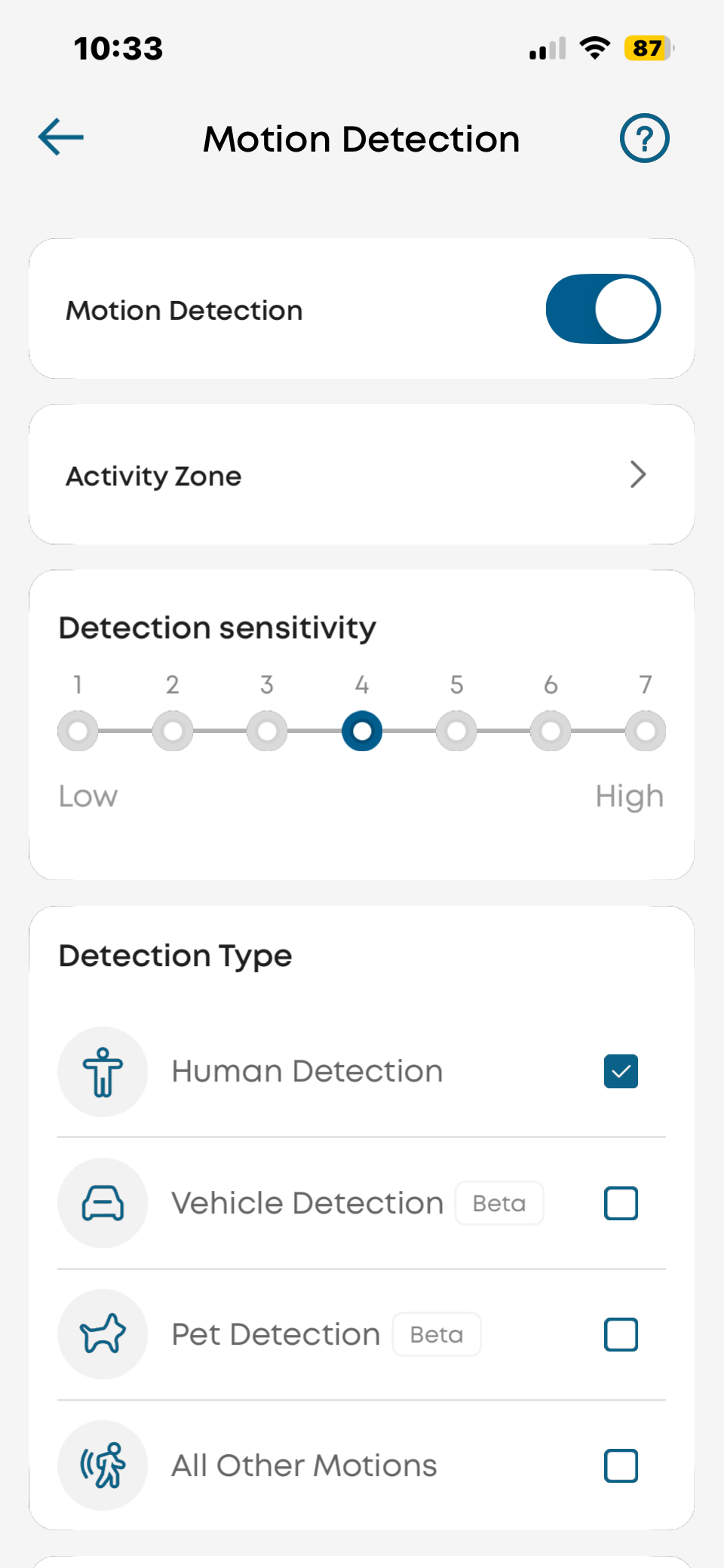Screen dimensions: 724x1568
Task: Open the help question mark icon
Action: pos(644,138)
